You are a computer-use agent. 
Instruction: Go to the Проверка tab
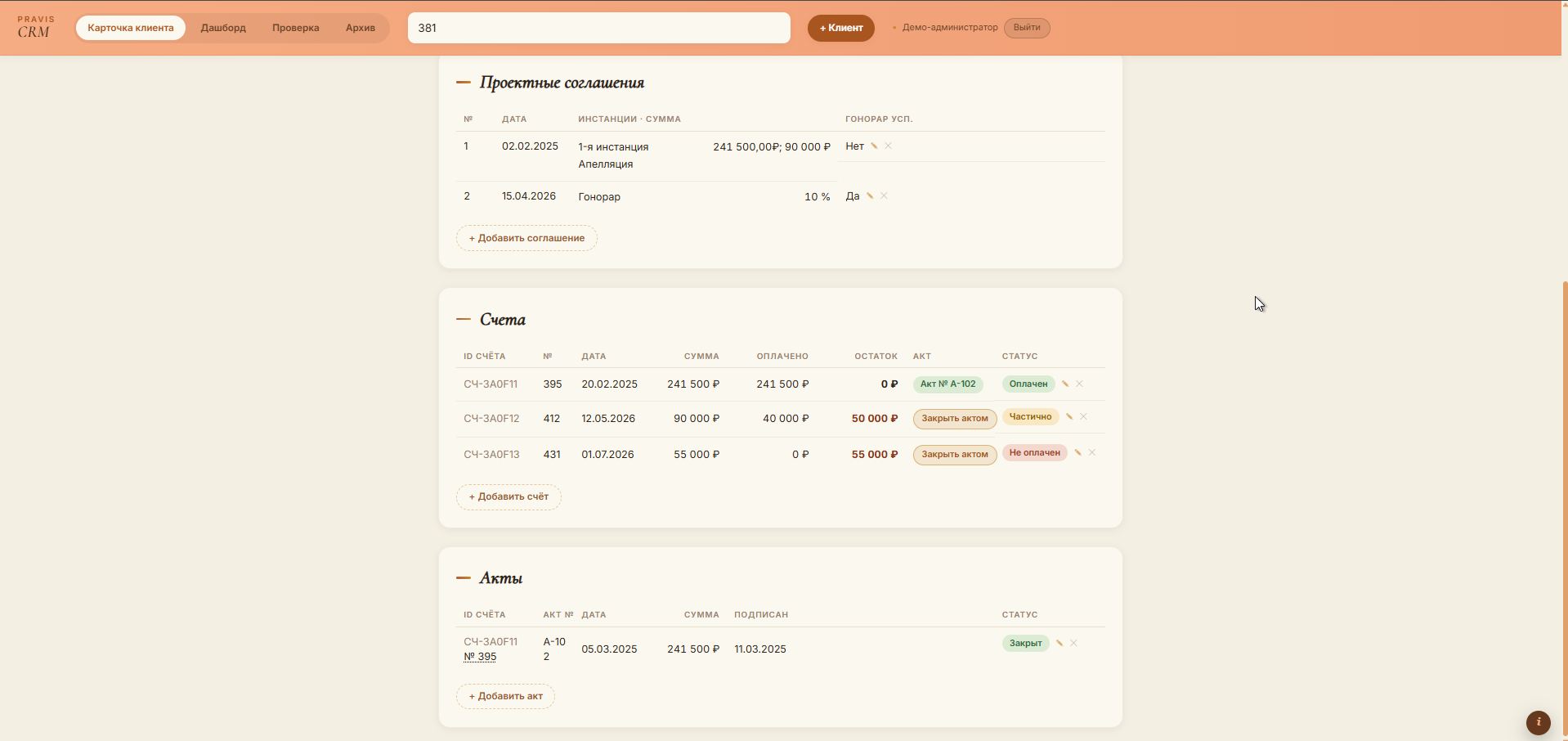click(296, 28)
